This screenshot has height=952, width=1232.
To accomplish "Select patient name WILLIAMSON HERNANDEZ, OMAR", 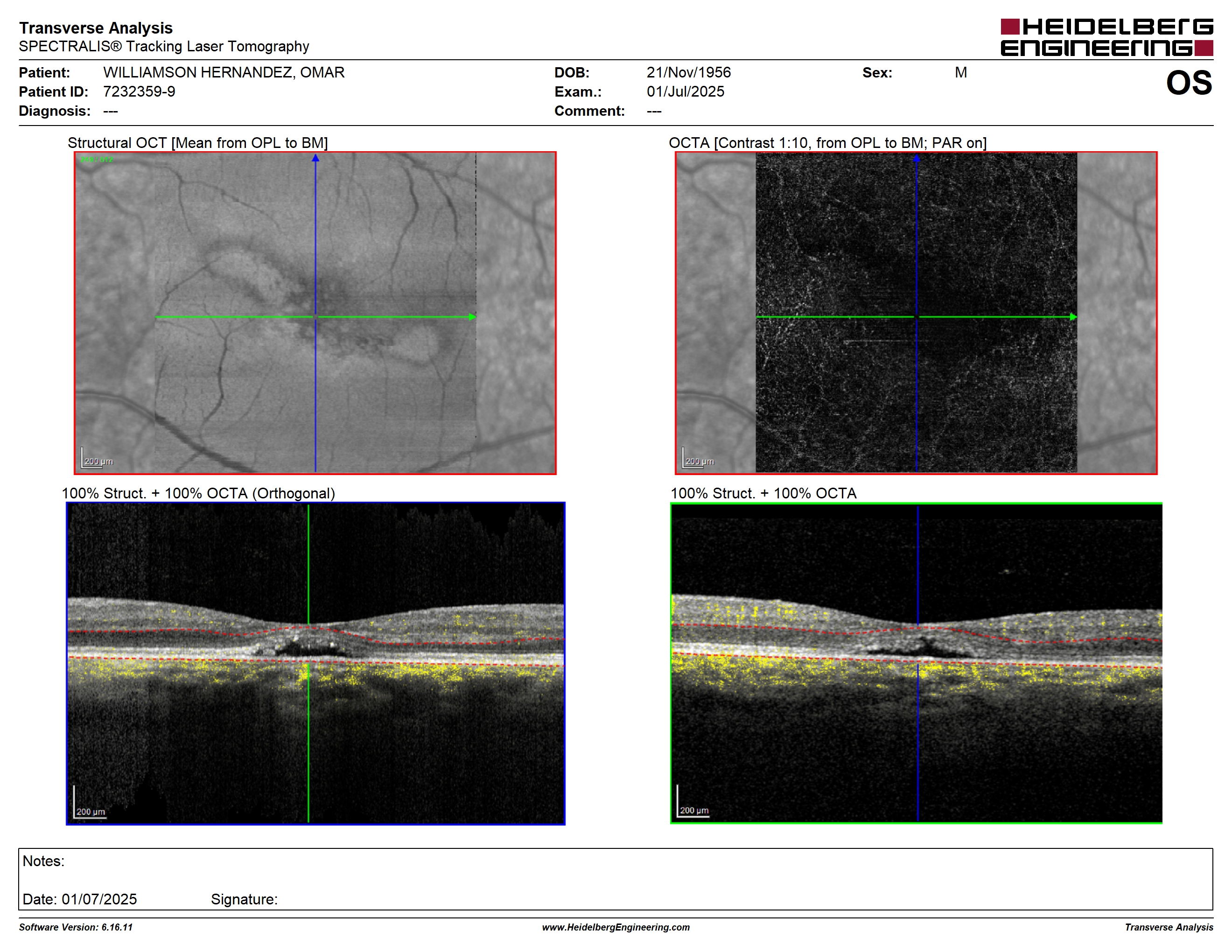I will [224, 72].
